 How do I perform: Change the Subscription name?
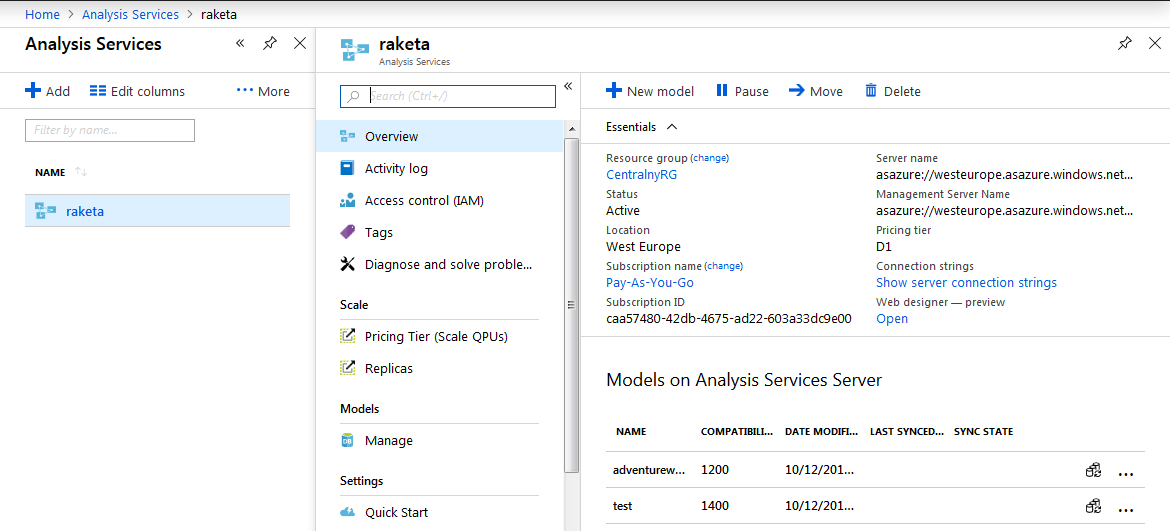pos(725,266)
